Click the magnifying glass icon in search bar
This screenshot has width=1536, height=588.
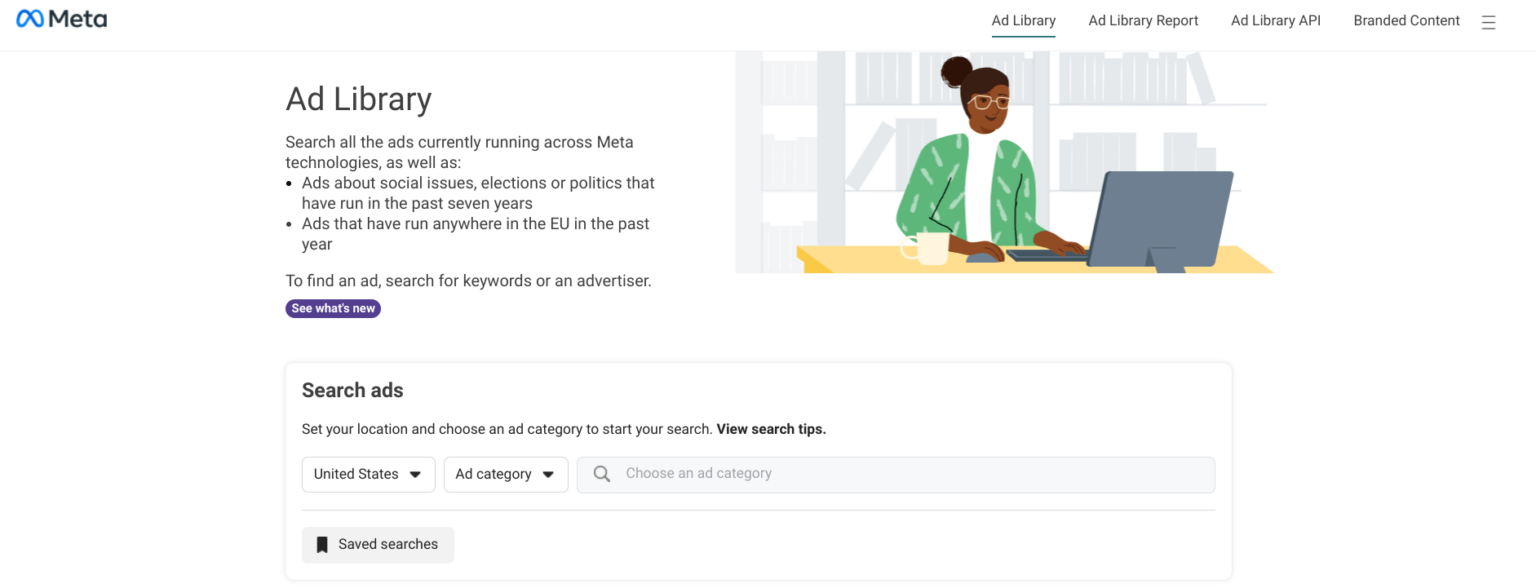[x=601, y=473]
